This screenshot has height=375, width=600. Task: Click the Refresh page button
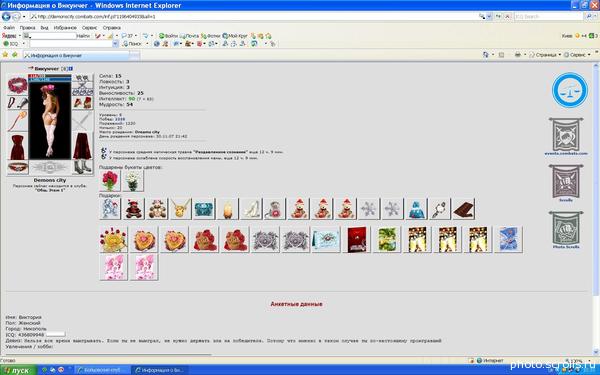pos(499,16)
